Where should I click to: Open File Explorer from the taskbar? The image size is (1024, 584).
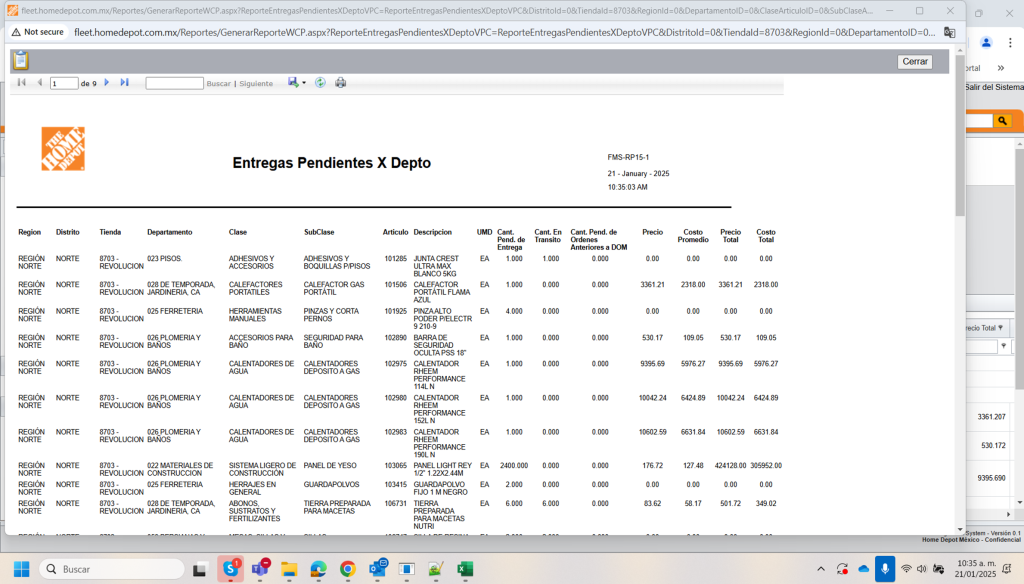(289, 570)
